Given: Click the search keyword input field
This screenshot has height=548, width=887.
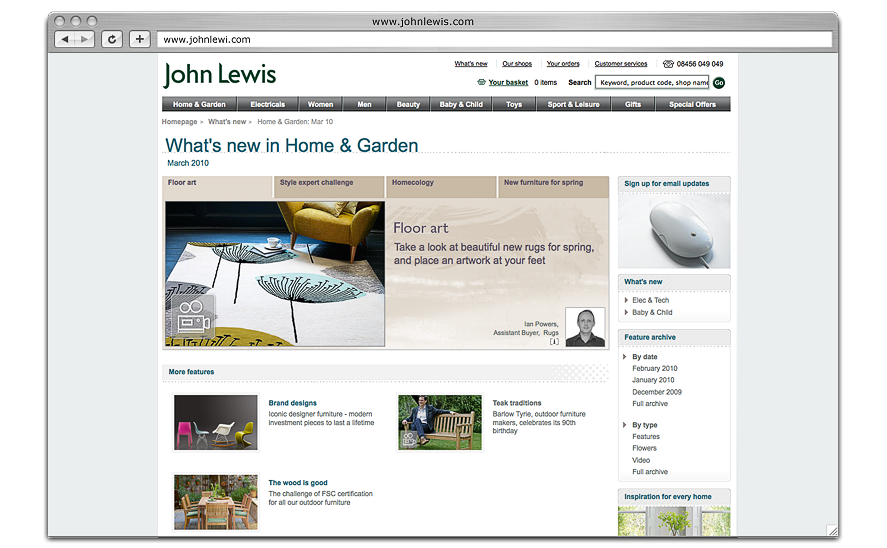Looking at the screenshot, I should tap(651, 82).
